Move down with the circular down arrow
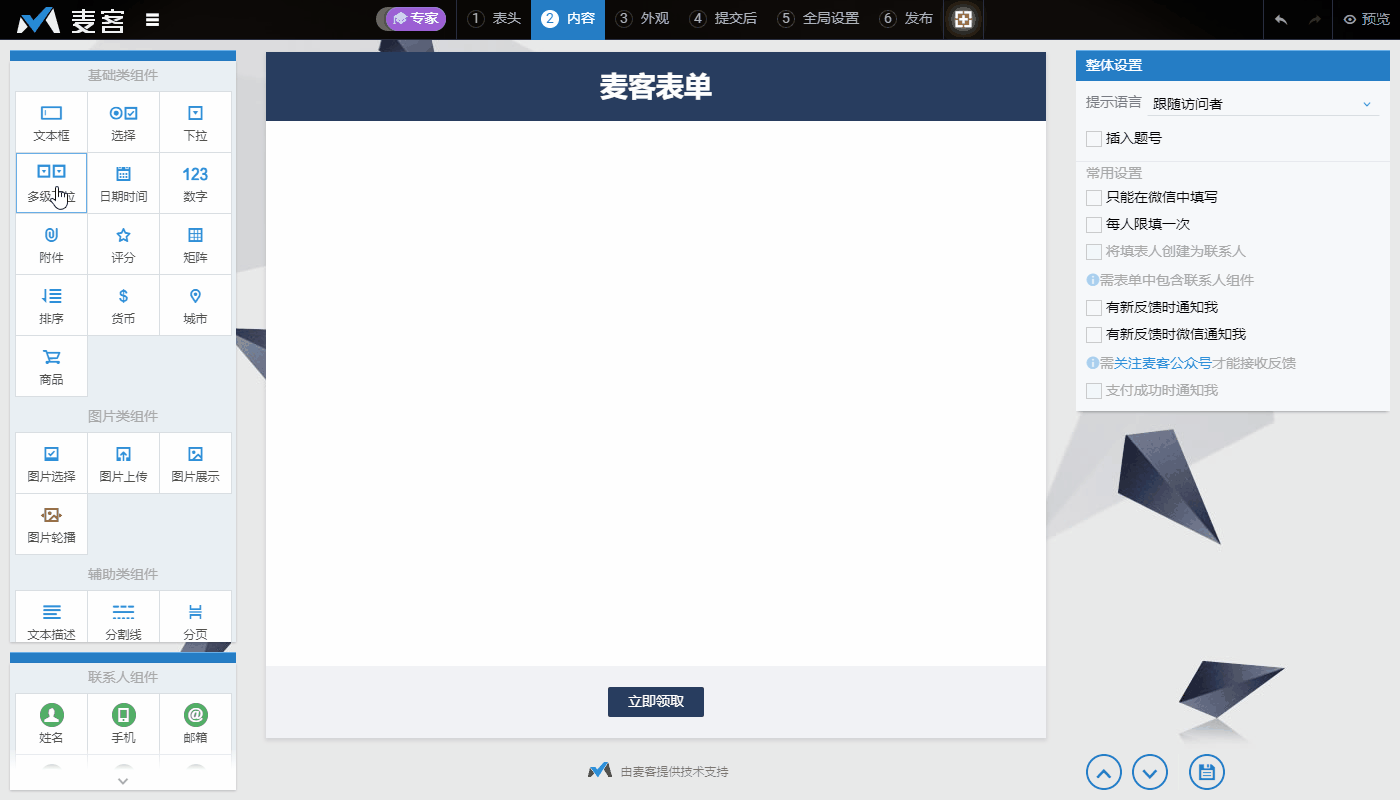 1150,772
